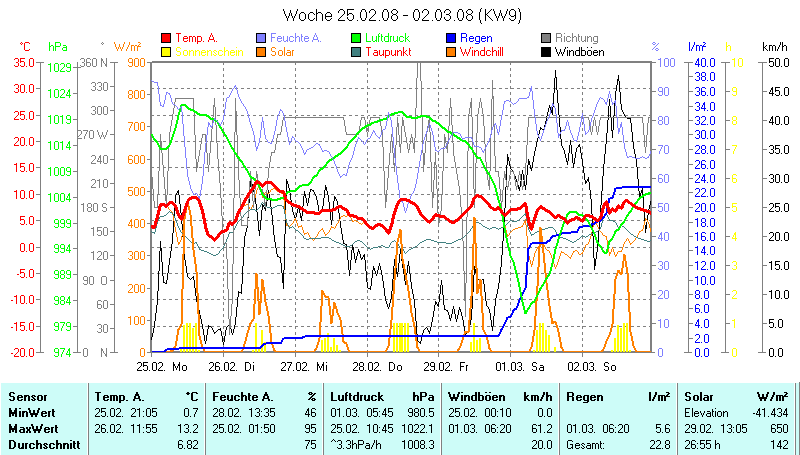Click the yellow Sonnenschein legend swatch

[x=166, y=51]
